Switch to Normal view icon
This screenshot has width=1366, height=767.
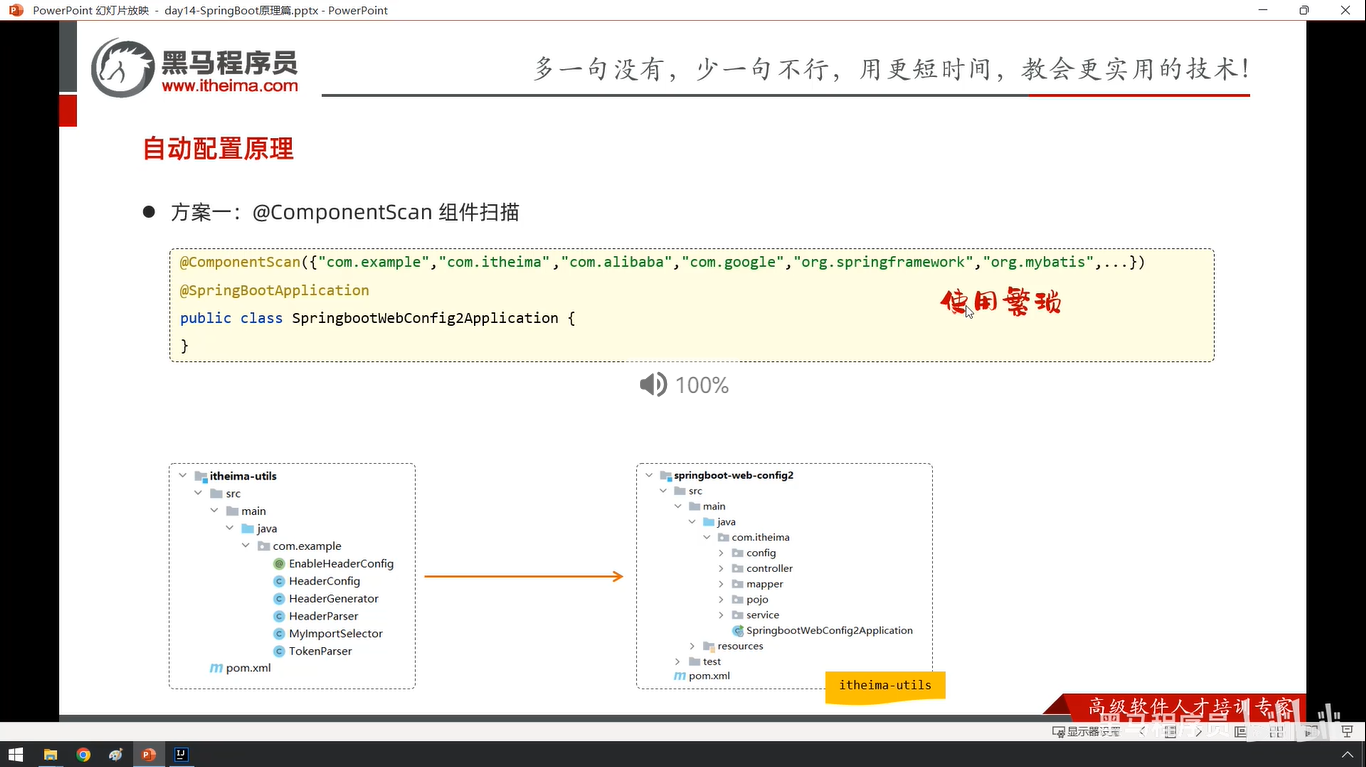pos(1240,731)
